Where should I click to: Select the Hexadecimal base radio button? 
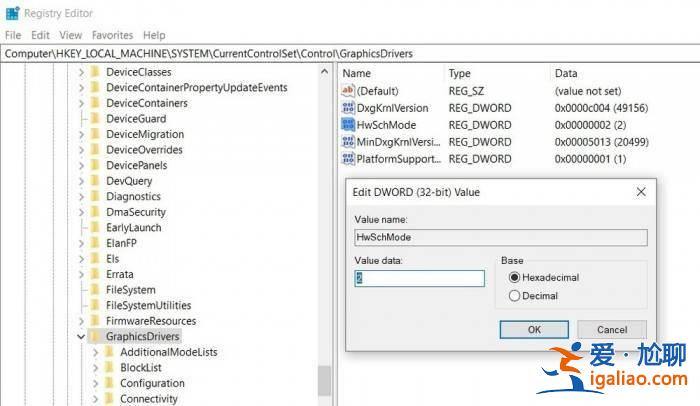(514, 277)
